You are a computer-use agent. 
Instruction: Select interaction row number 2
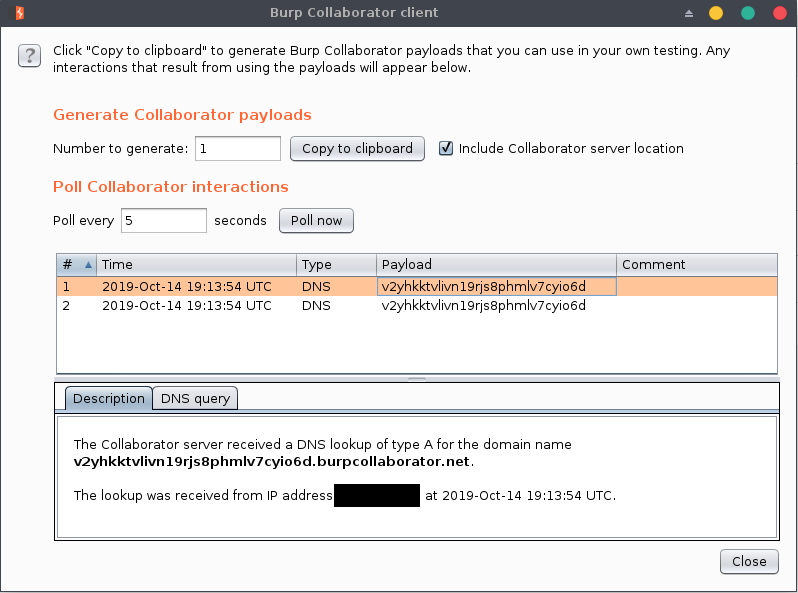417,305
